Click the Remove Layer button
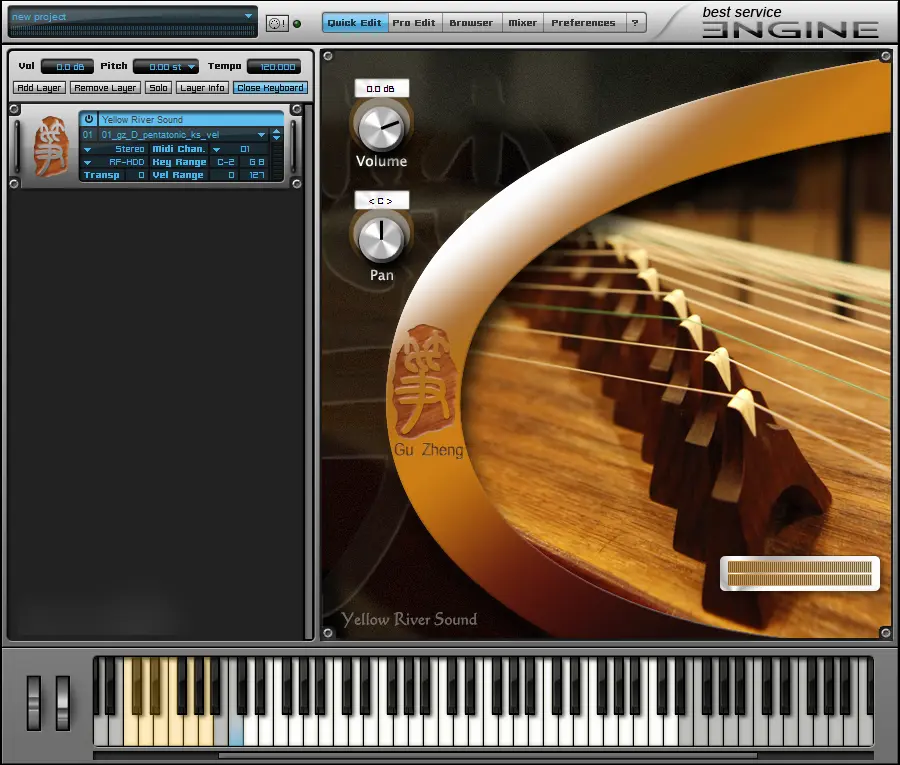 [x=105, y=88]
